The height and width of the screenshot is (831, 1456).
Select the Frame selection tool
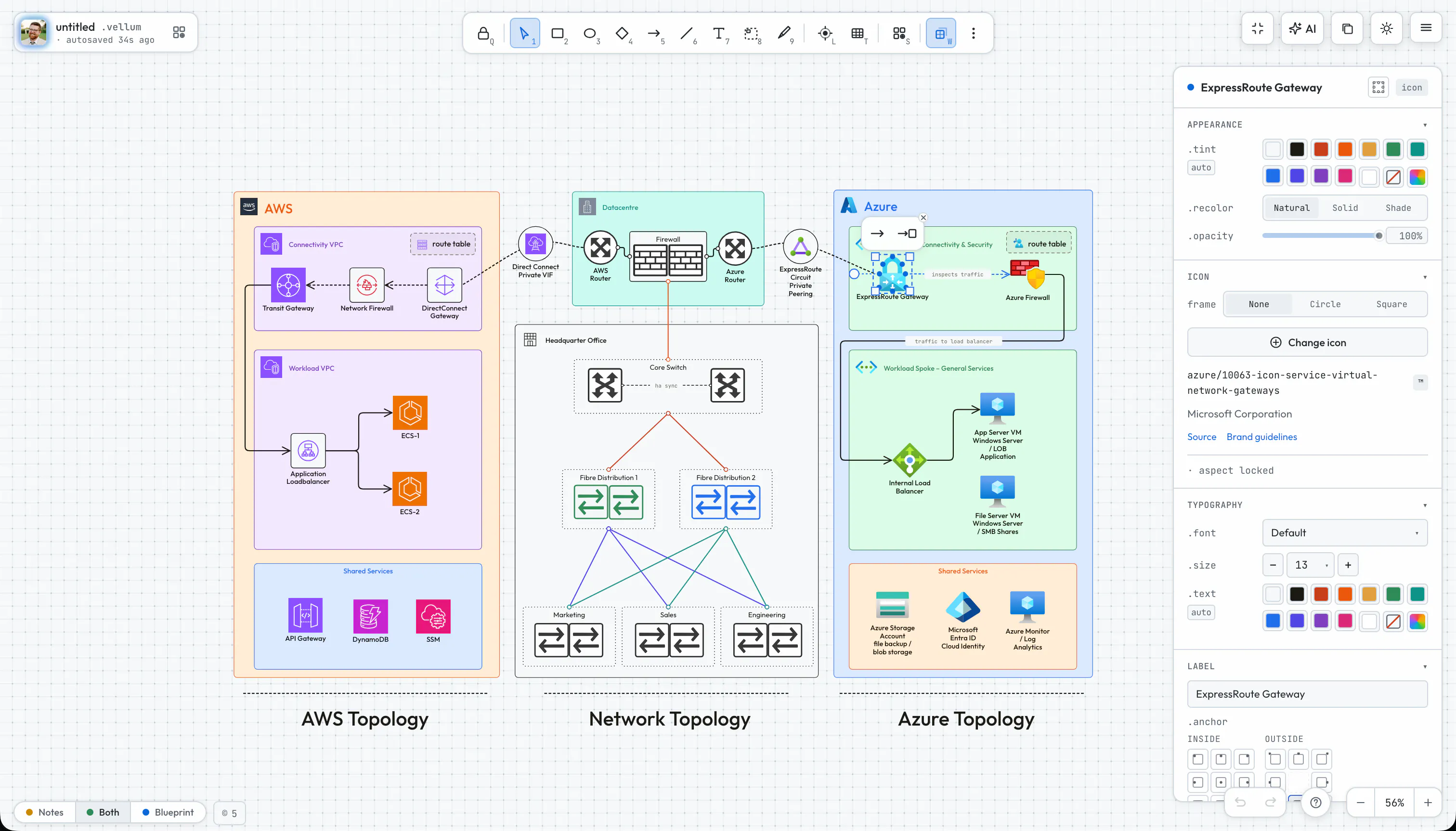(x=751, y=33)
